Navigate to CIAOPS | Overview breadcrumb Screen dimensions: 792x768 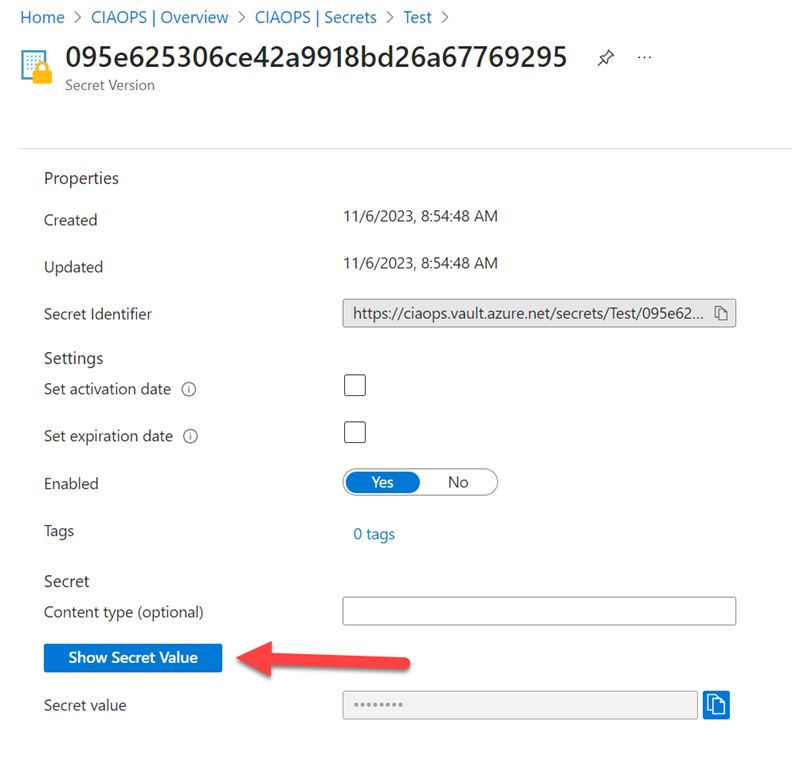(161, 17)
